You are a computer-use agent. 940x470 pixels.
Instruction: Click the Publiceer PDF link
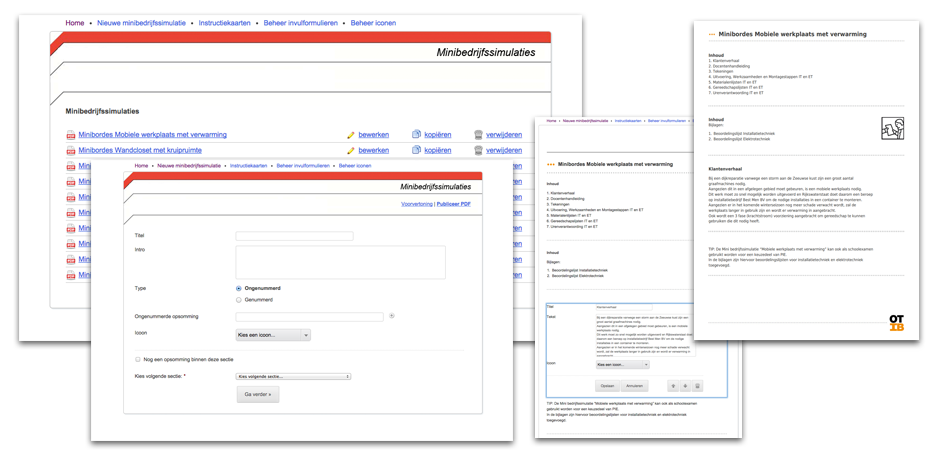click(454, 204)
